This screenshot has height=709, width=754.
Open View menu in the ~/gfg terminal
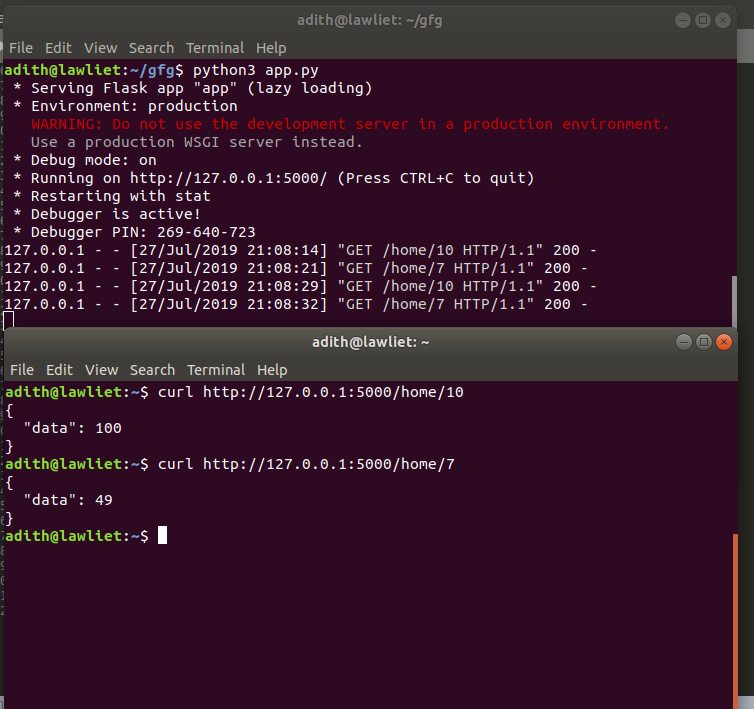click(x=101, y=48)
